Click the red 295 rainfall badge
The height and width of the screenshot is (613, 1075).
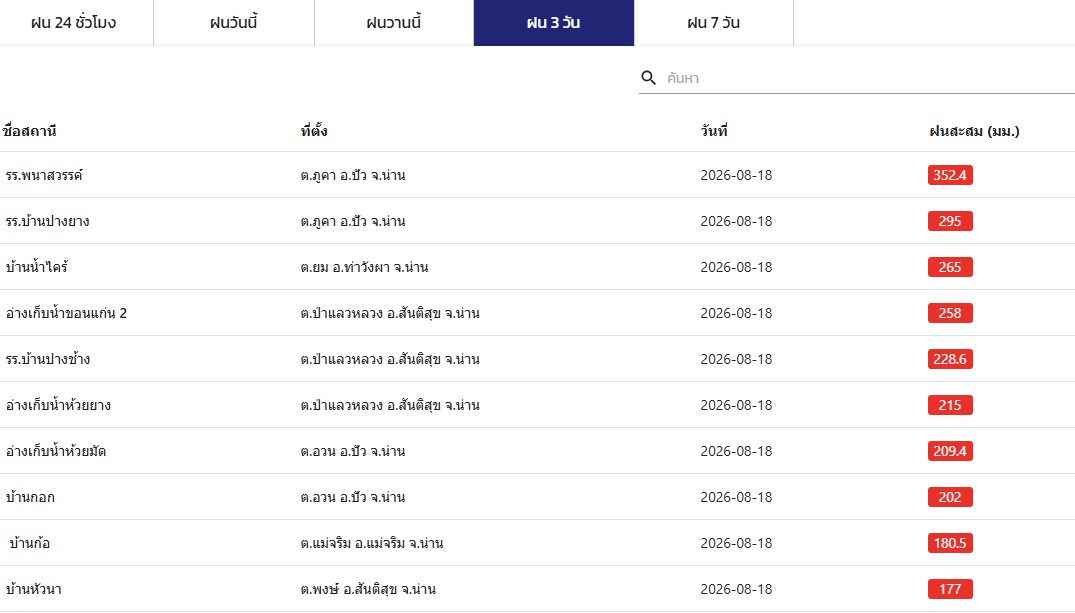950,221
